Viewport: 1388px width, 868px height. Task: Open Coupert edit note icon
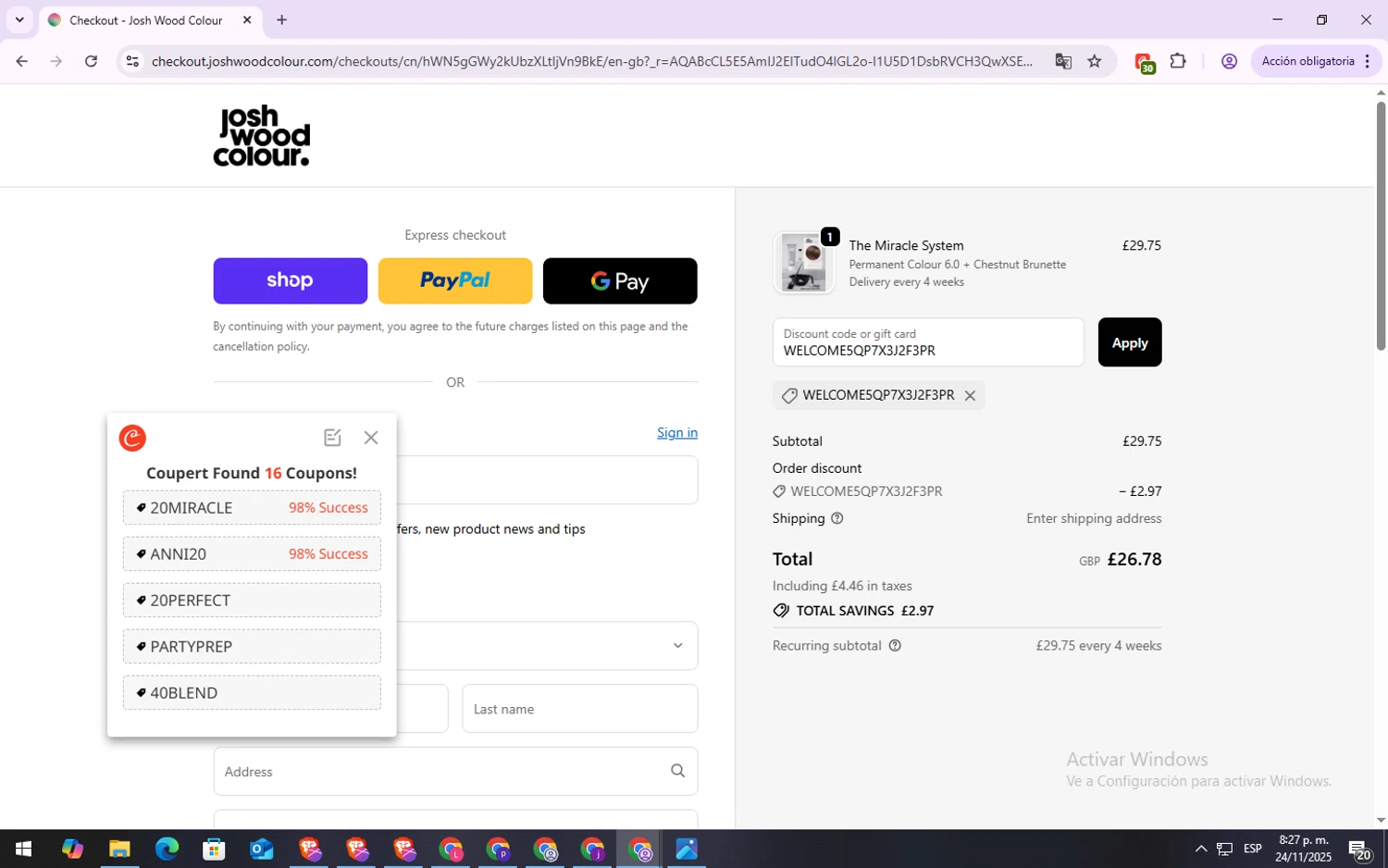click(x=333, y=438)
